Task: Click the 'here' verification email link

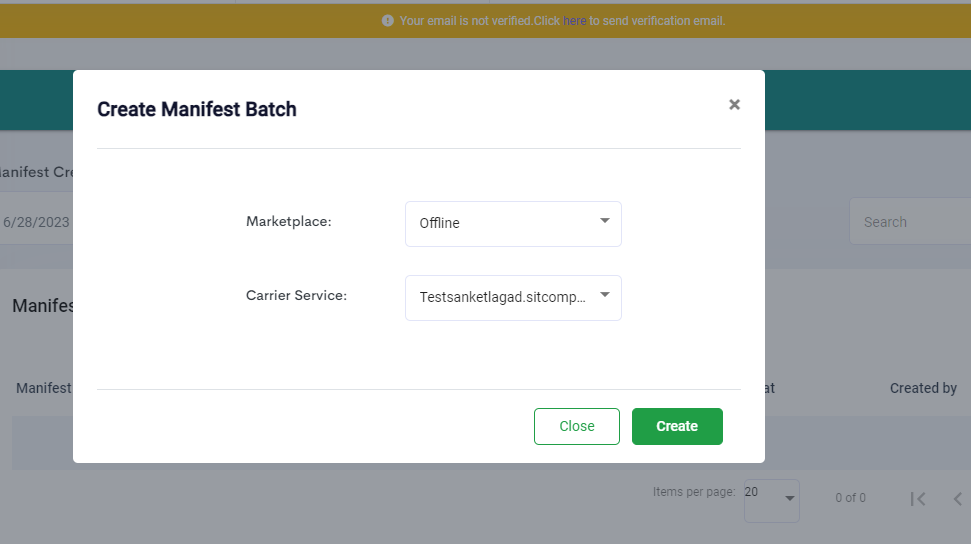Action: coord(574,21)
